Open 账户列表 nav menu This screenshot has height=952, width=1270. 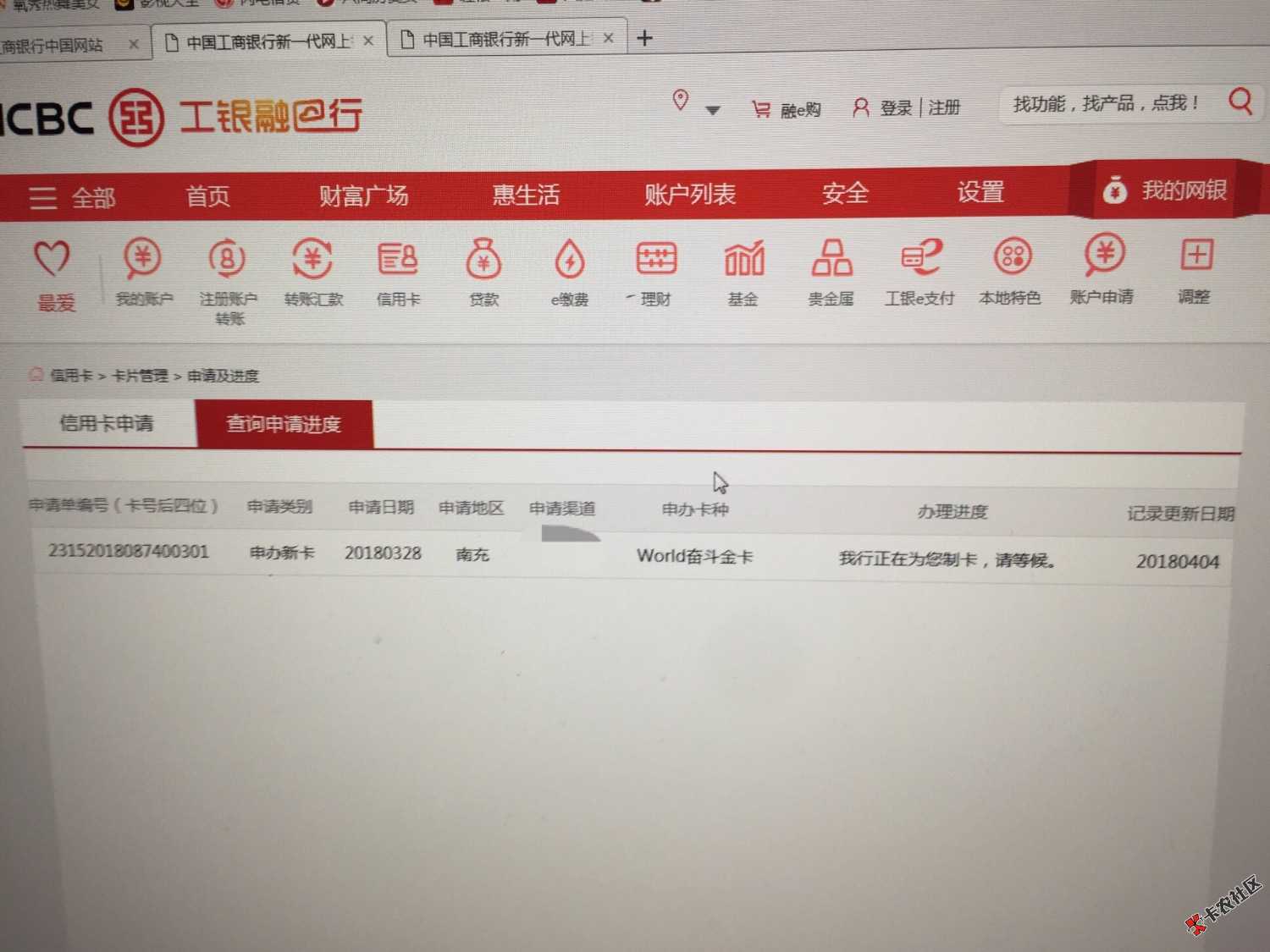[x=690, y=194]
